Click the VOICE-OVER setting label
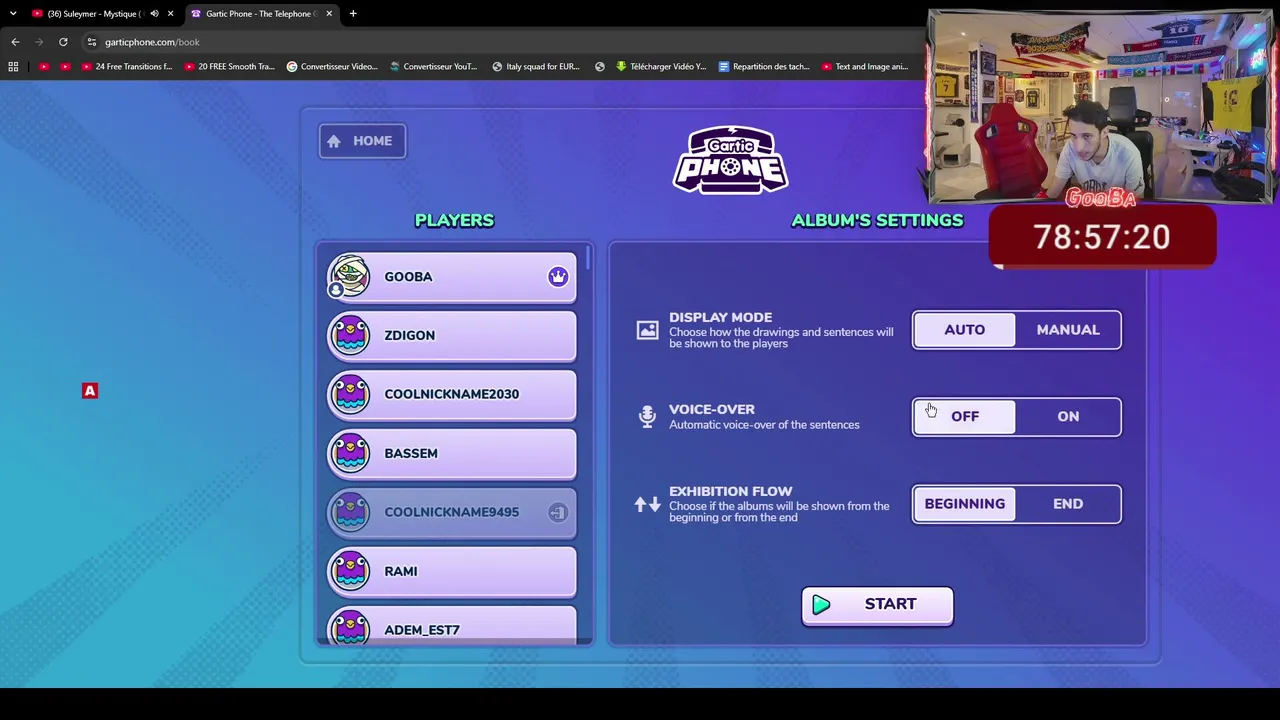The width and height of the screenshot is (1280, 720). point(712,409)
